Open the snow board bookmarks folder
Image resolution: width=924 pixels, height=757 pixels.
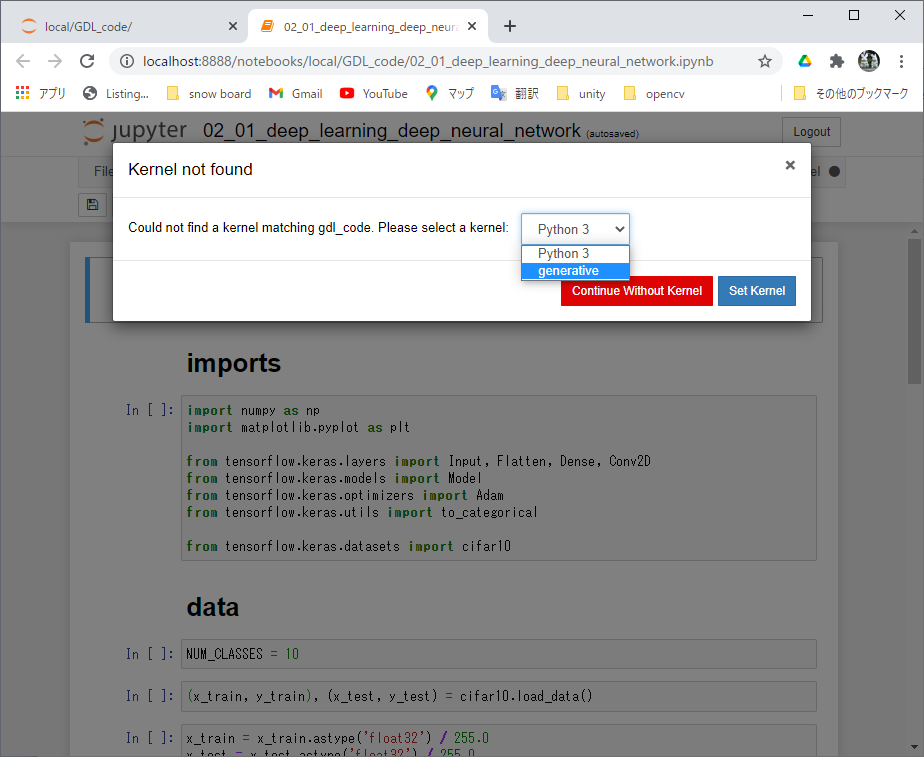[x=209, y=93]
